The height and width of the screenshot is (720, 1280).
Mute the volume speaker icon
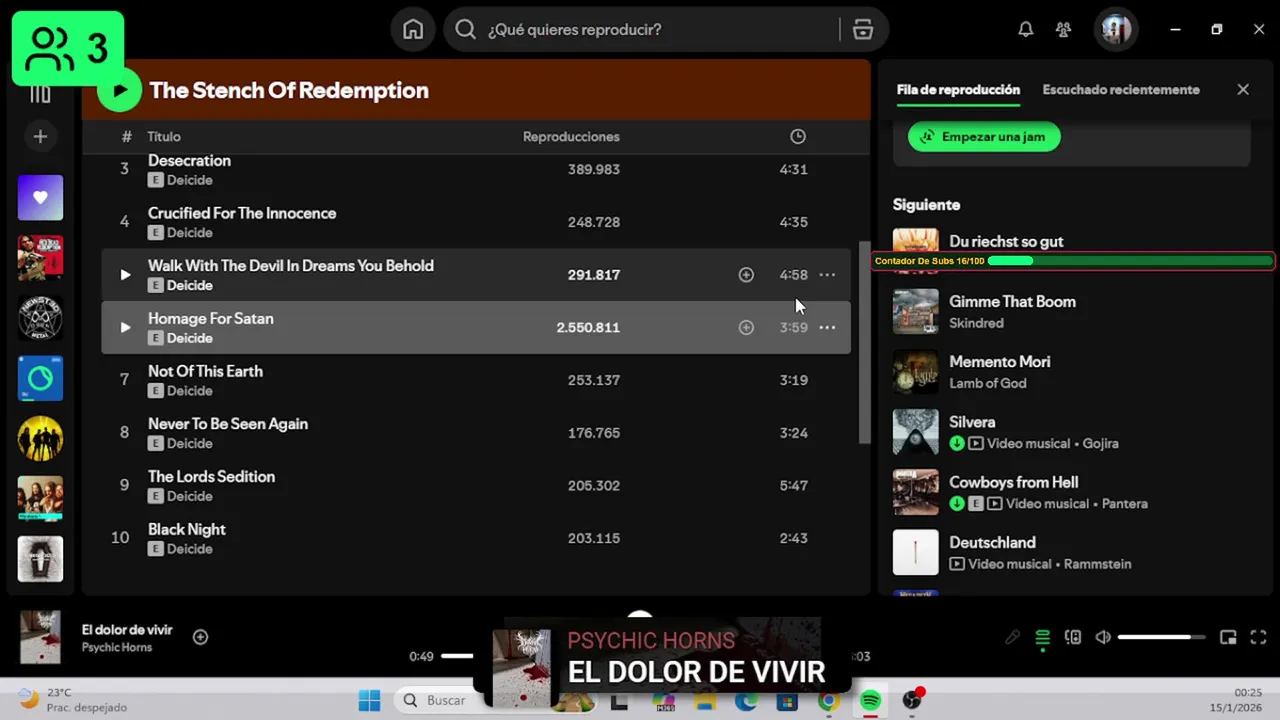click(x=1103, y=637)
